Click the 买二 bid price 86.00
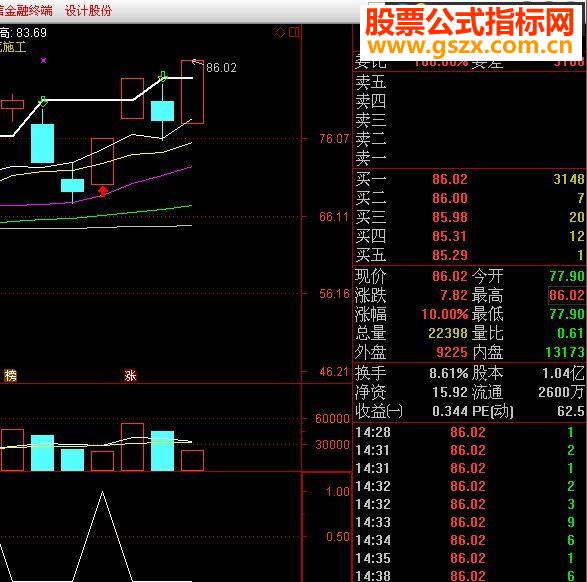Image resolution: width=587 pixels, height=582 pixels. coord(450,198)
